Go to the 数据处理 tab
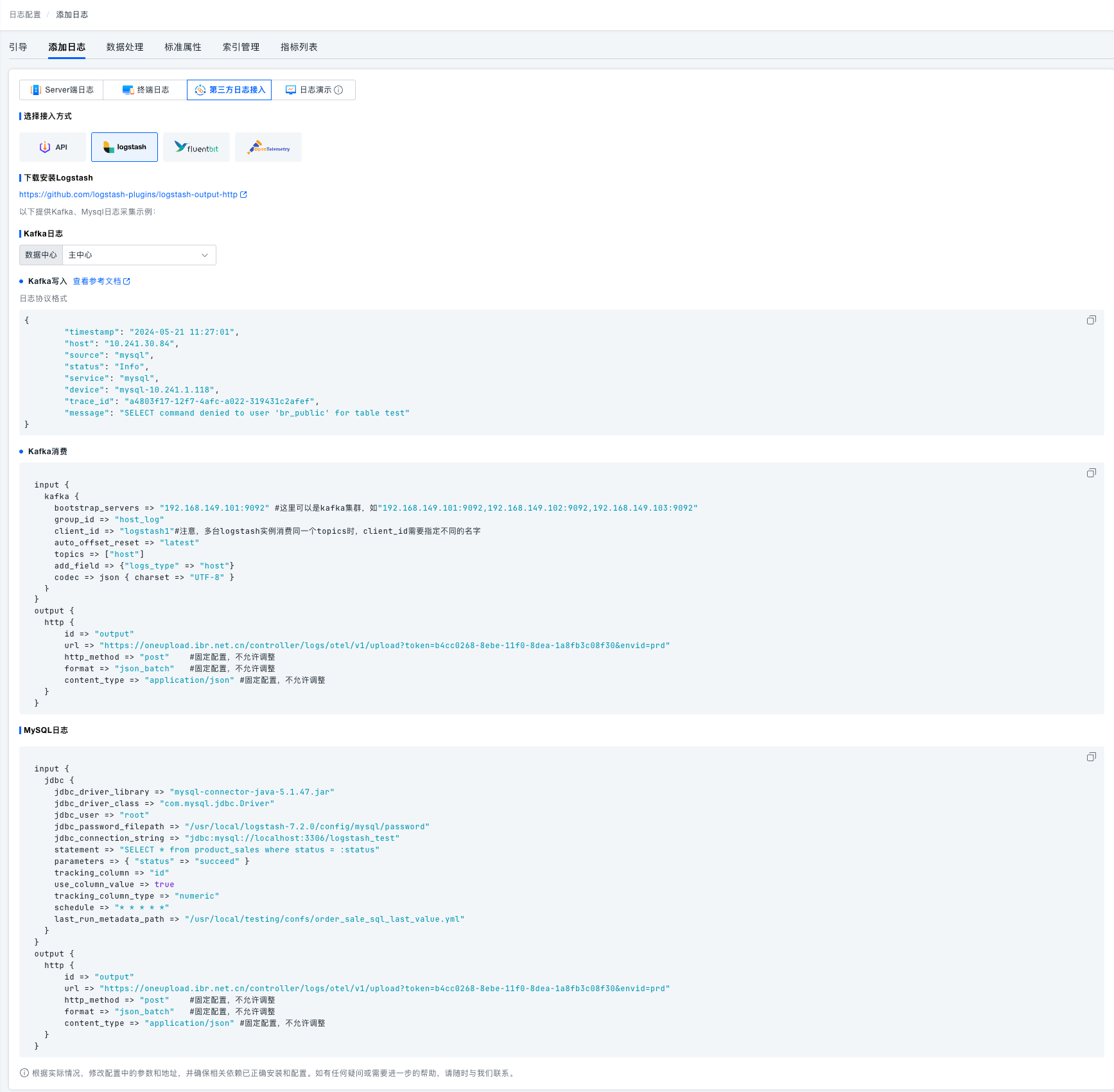 (x=125, y=47)
